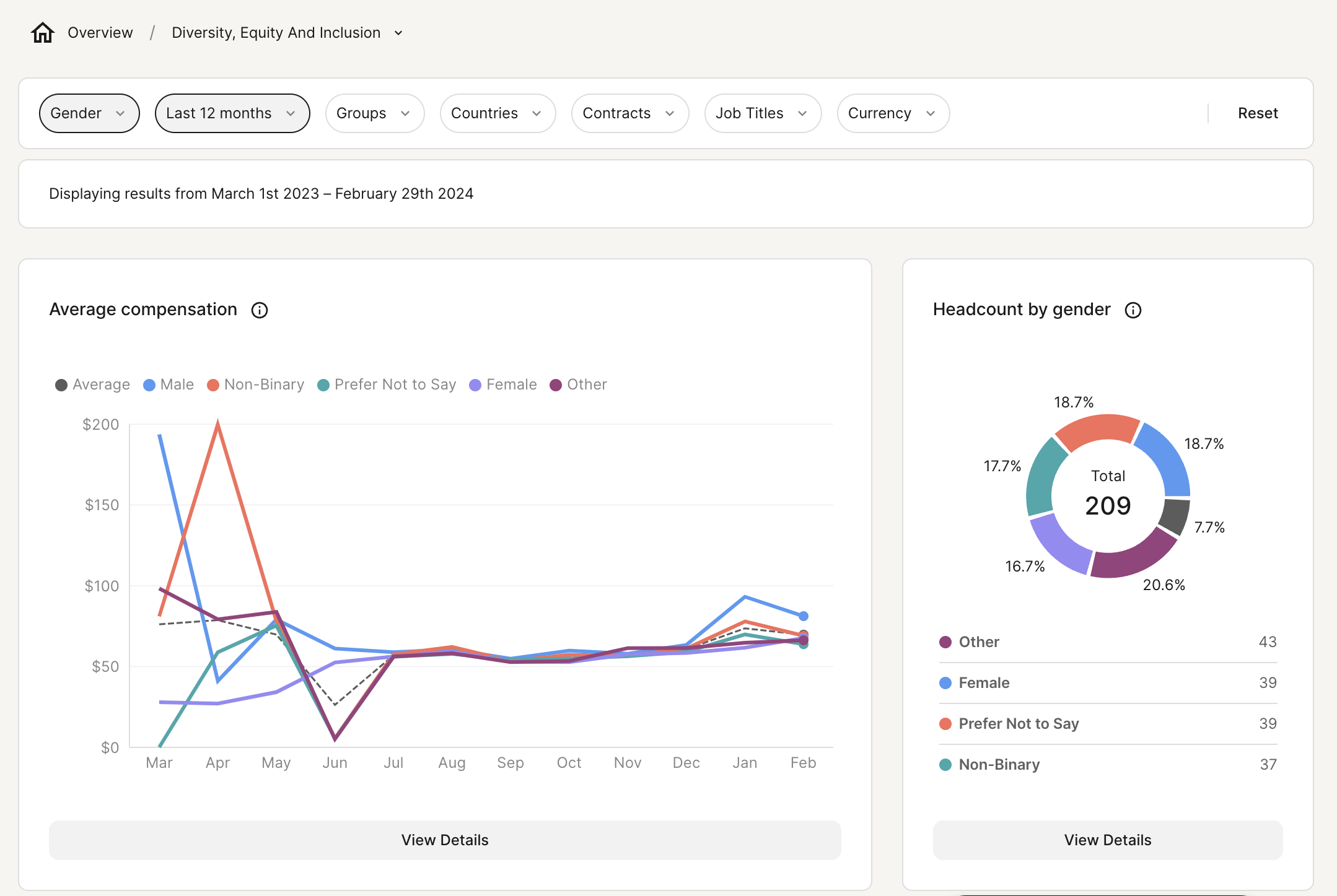Open the Gender filter dropdown
Viewport: 1337px width, 896px height.
pyautogui.click(x=89, y=113)
